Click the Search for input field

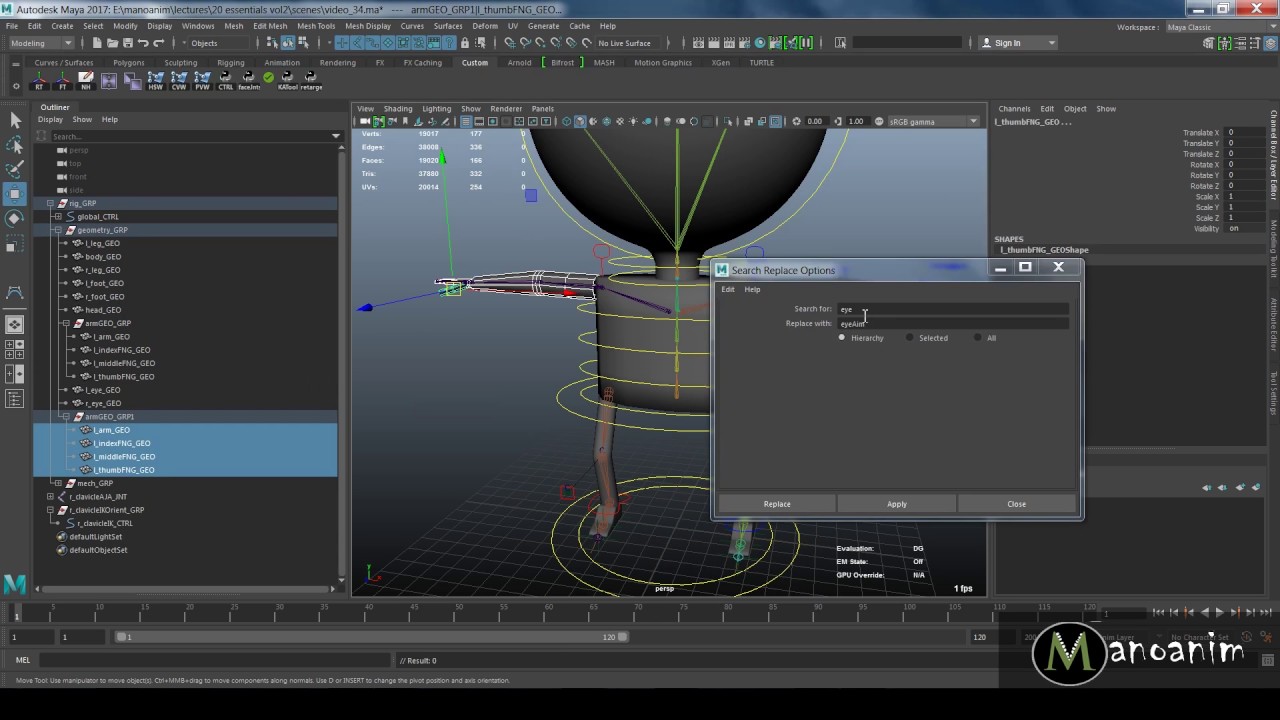[953, 309]
